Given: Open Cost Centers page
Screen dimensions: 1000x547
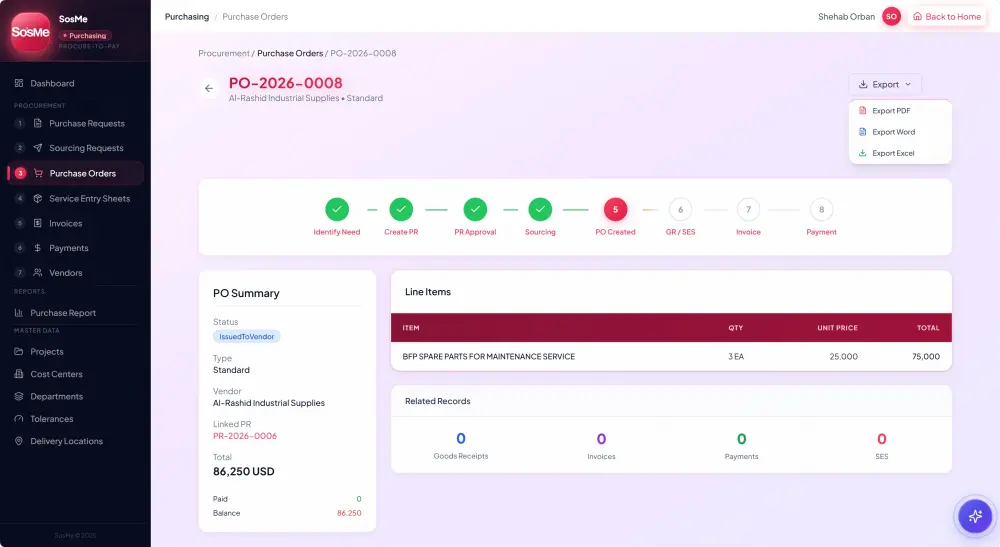Looking at the screenshot, I should pos(49,374).
